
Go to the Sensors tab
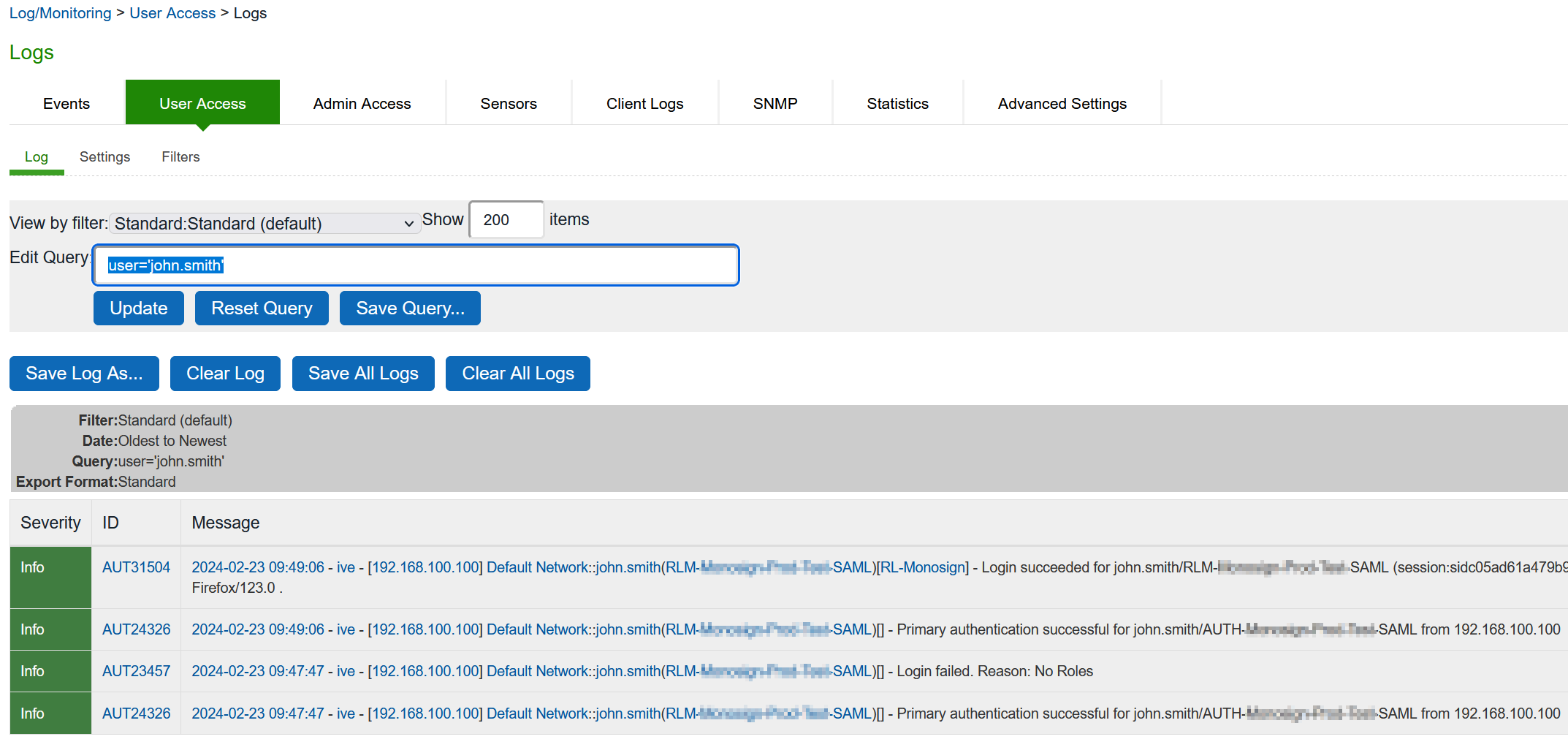coord(509,104)
